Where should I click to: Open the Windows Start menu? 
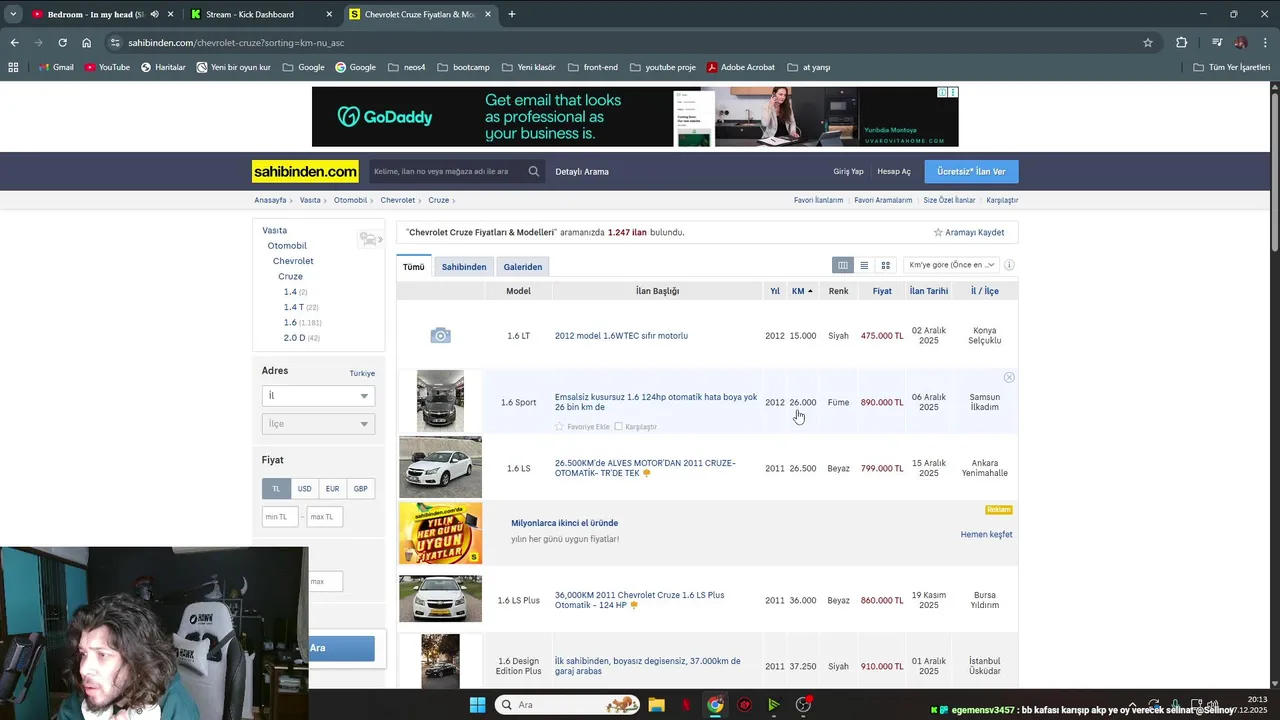coord(477,705)
